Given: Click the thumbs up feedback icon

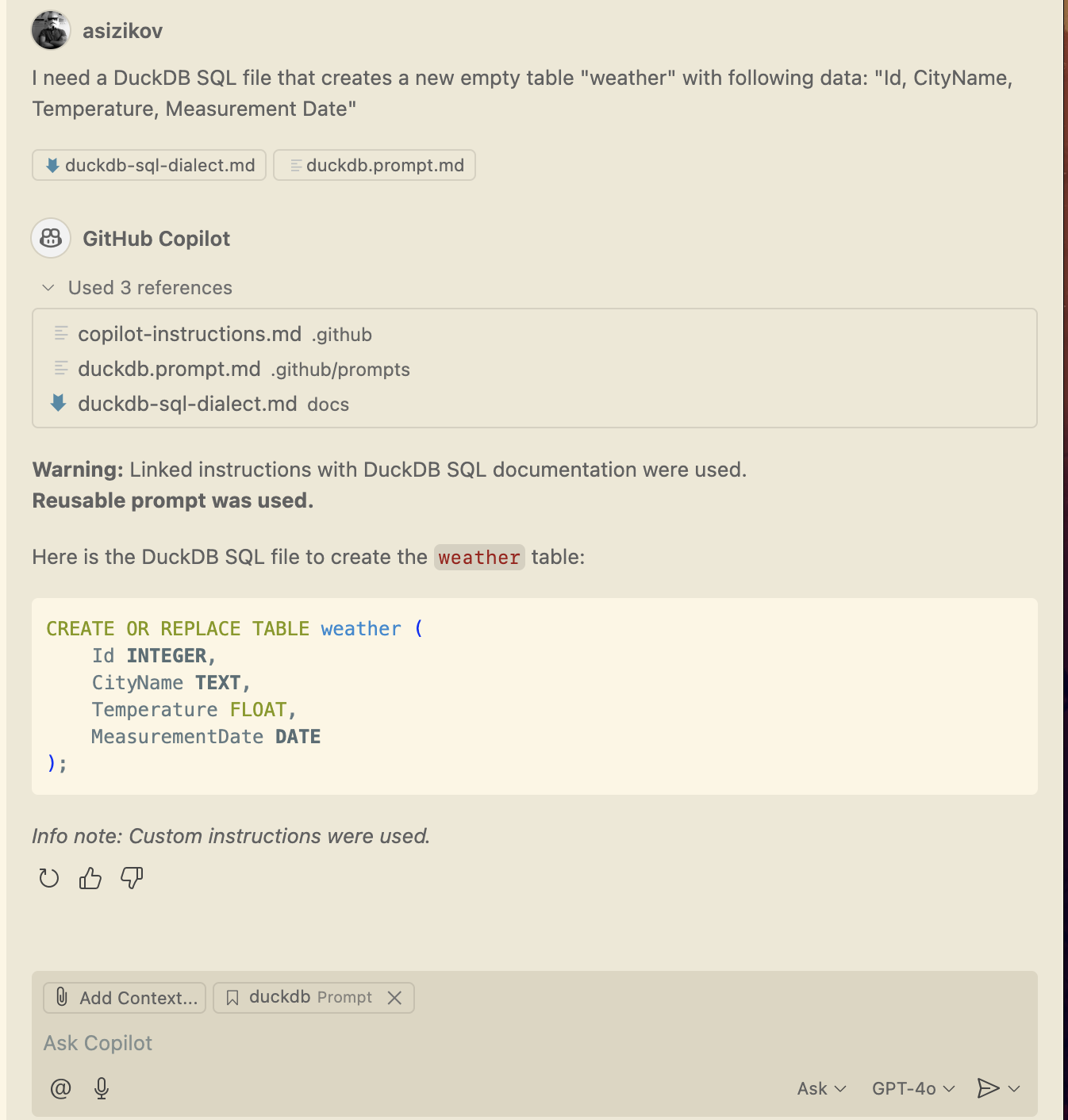Looking at the screenshot, I should point(90,878).
